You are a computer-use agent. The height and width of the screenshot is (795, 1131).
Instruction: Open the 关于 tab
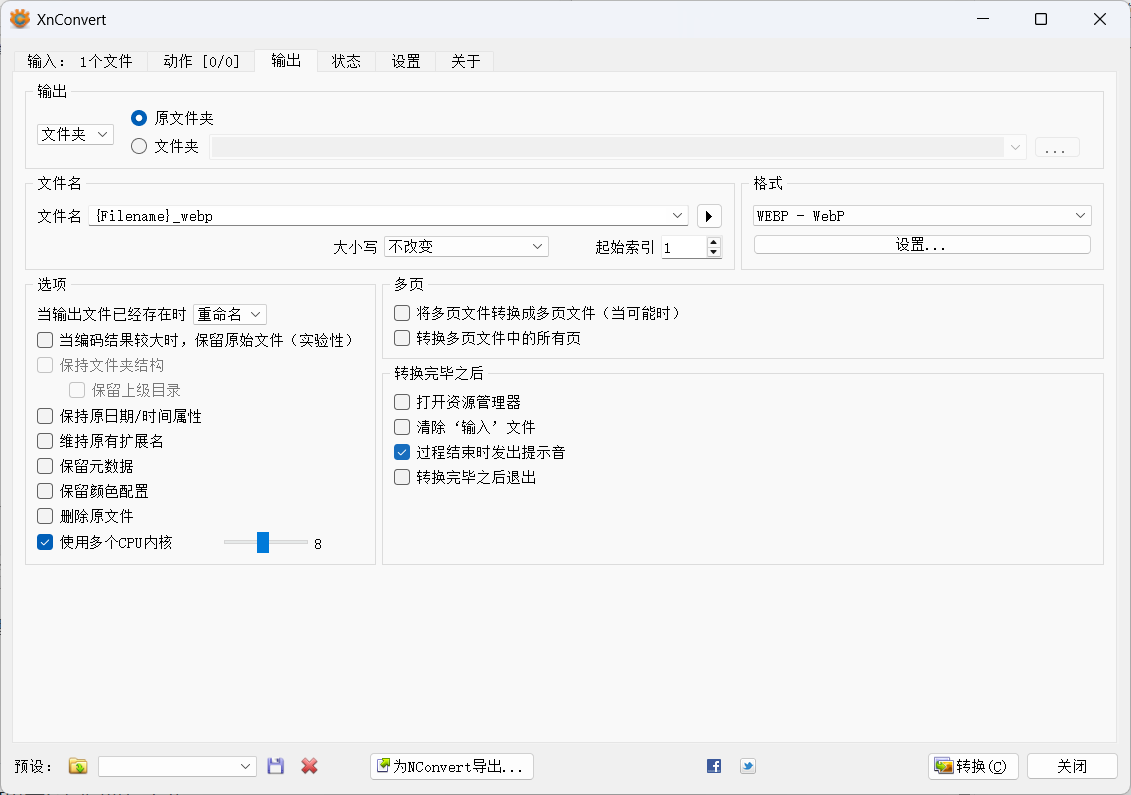466,61
